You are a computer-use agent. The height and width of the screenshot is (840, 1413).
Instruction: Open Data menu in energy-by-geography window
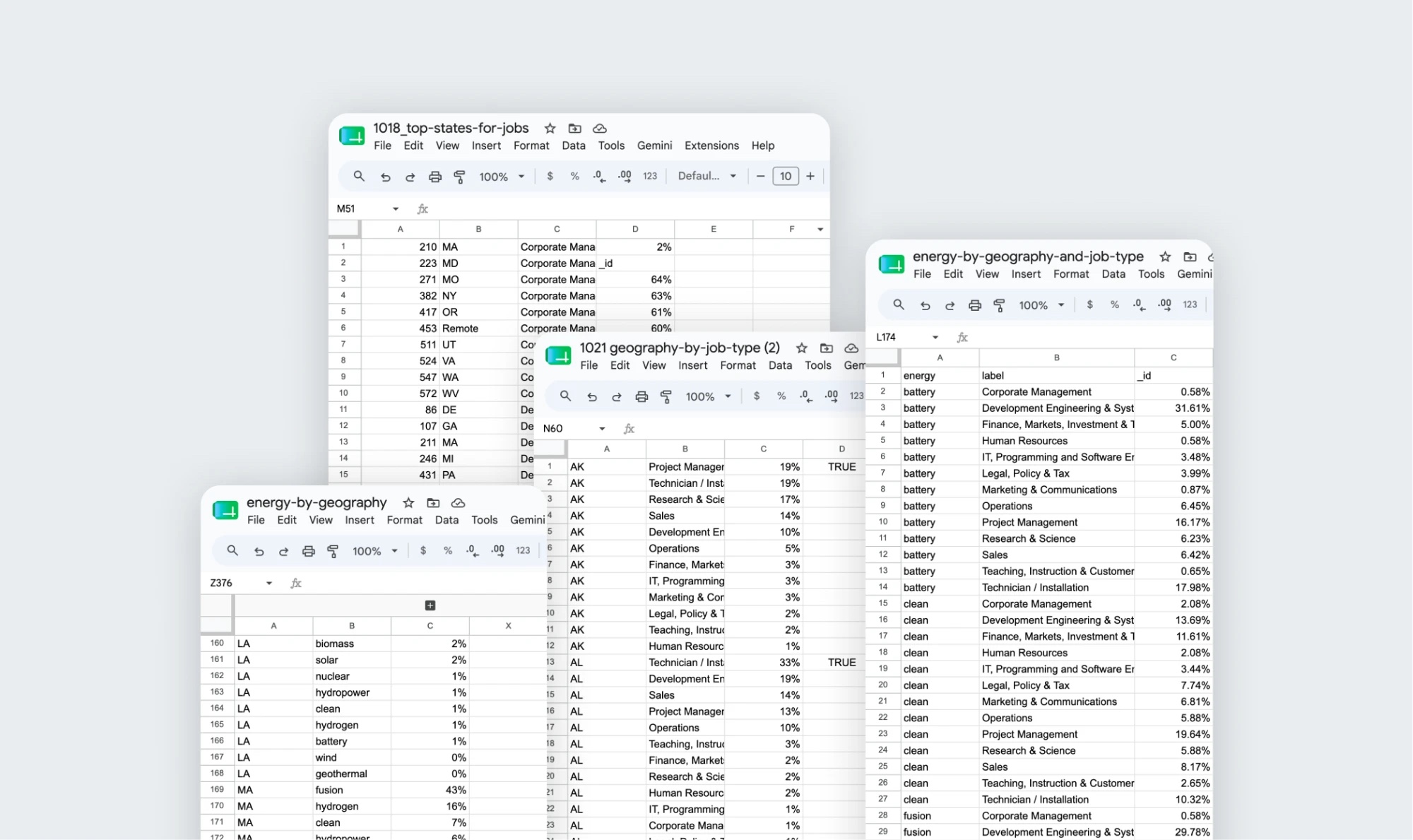[447, 520]
